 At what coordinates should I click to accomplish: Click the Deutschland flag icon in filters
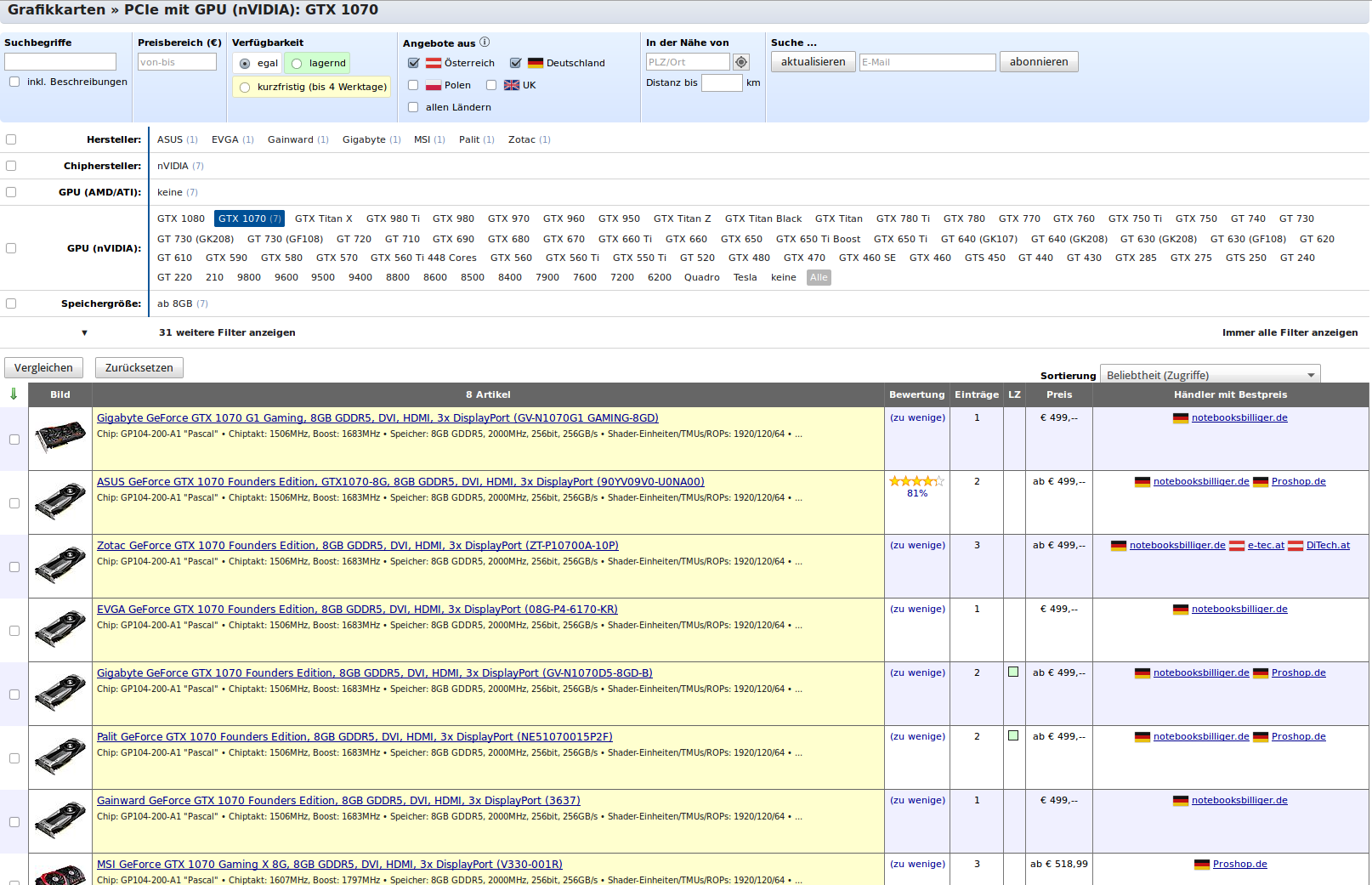point(536,63)
